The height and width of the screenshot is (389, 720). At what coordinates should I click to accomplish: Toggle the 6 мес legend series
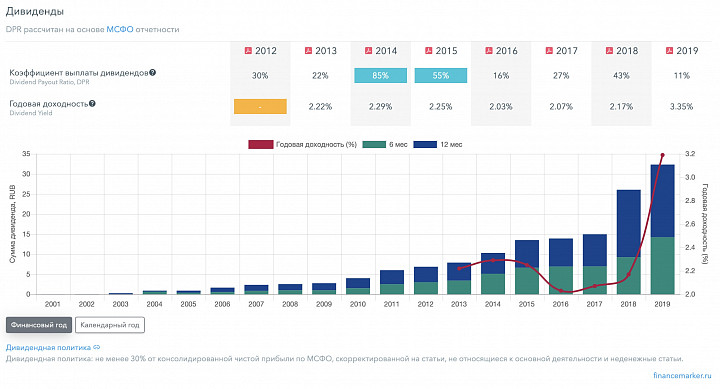point(385,144)
